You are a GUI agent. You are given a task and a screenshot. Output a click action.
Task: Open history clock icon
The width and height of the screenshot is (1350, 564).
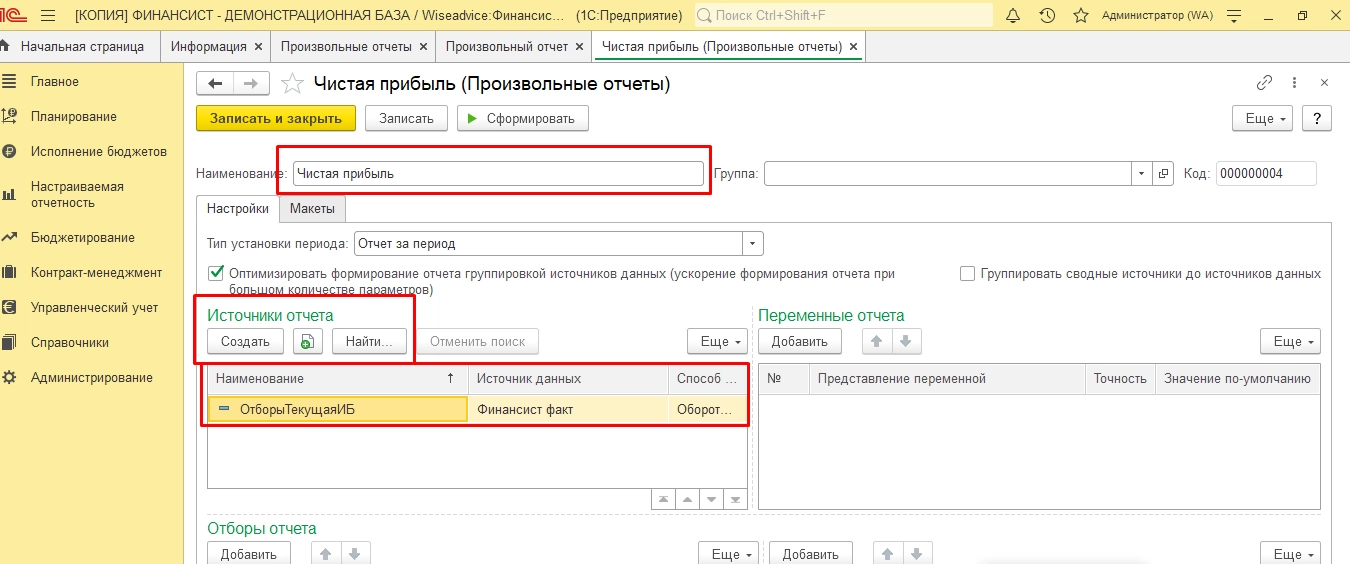click(1047, 16)
